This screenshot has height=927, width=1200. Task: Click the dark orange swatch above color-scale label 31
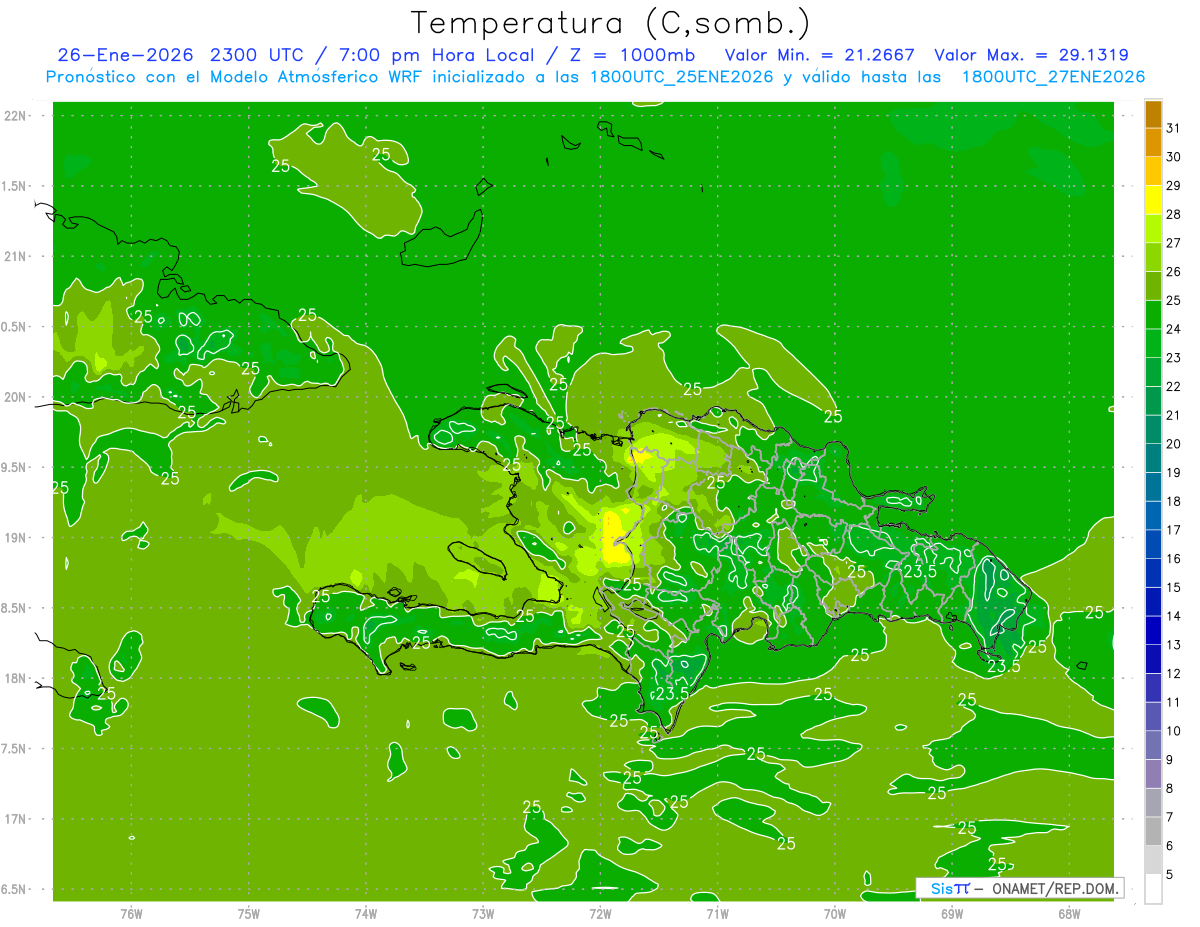point(1154,115)
